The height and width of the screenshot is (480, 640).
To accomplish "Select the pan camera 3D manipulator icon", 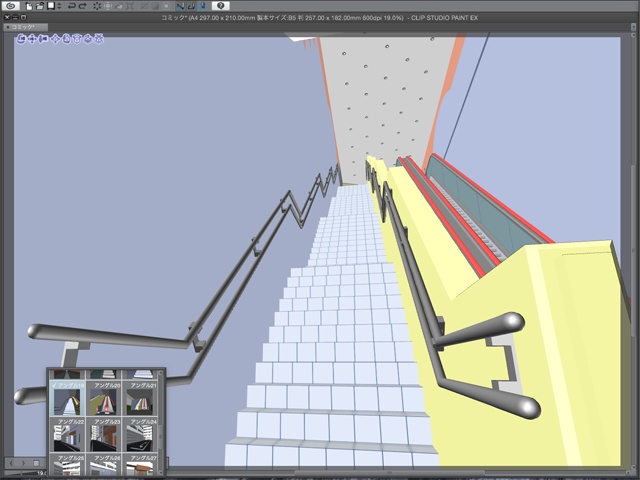I will click(32, 39).
